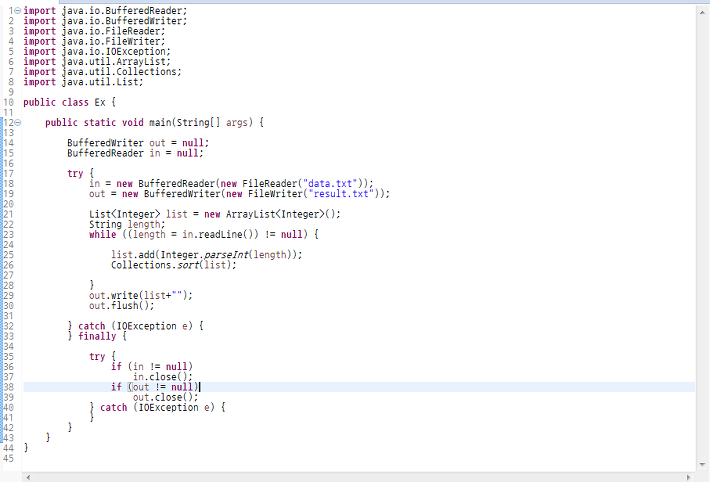Click 'if (out != null)' on highlighted line 38
The width and height of the screenshot is (710, 482).
(x=155, y=387)
